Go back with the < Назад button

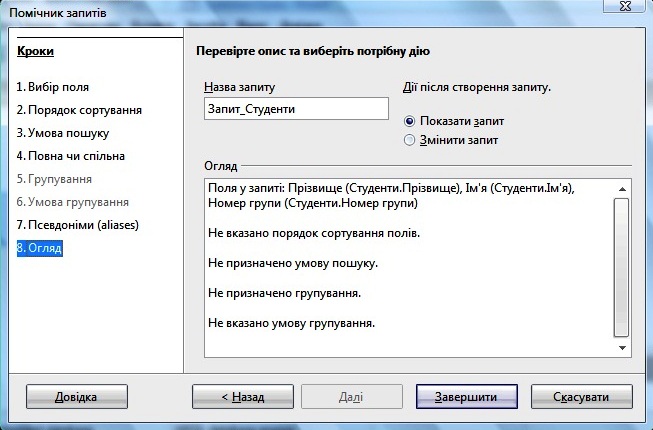coord(241,397)
